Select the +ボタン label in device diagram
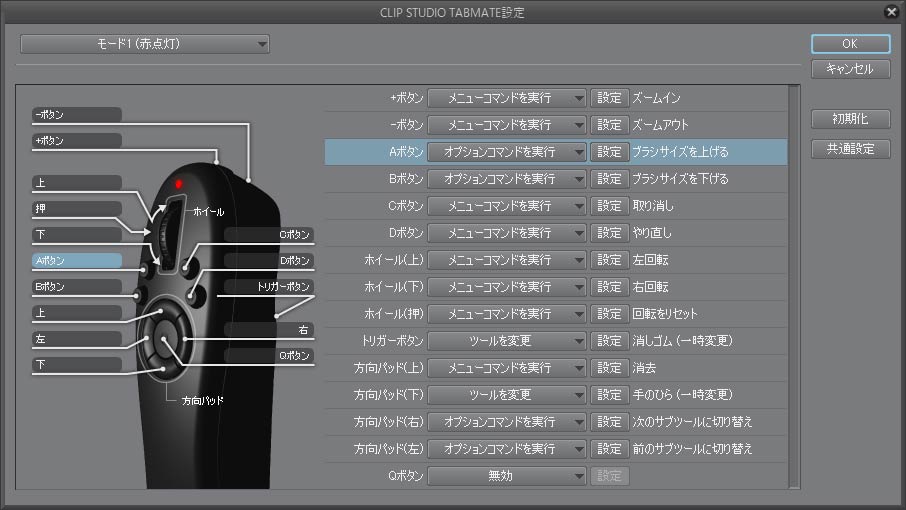 (77, 141)
